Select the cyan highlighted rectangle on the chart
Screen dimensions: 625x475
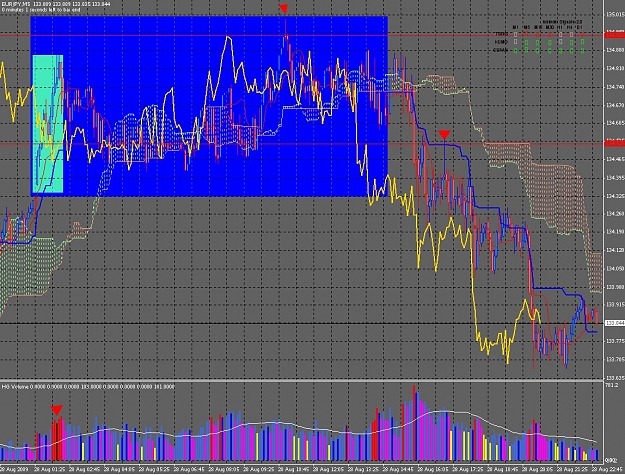(x=47, y=124)
